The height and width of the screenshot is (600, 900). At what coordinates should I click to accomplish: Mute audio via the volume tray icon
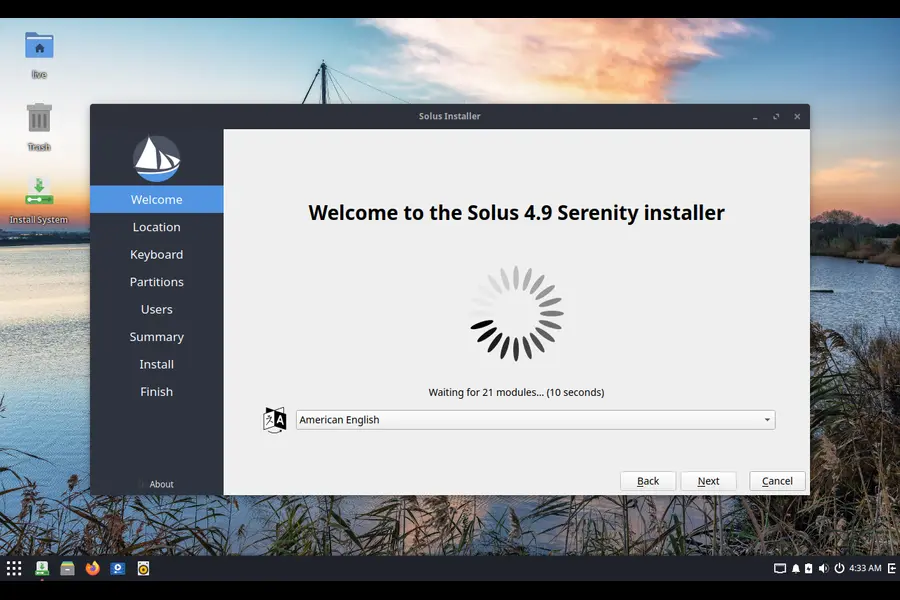[x=824, y=568]
